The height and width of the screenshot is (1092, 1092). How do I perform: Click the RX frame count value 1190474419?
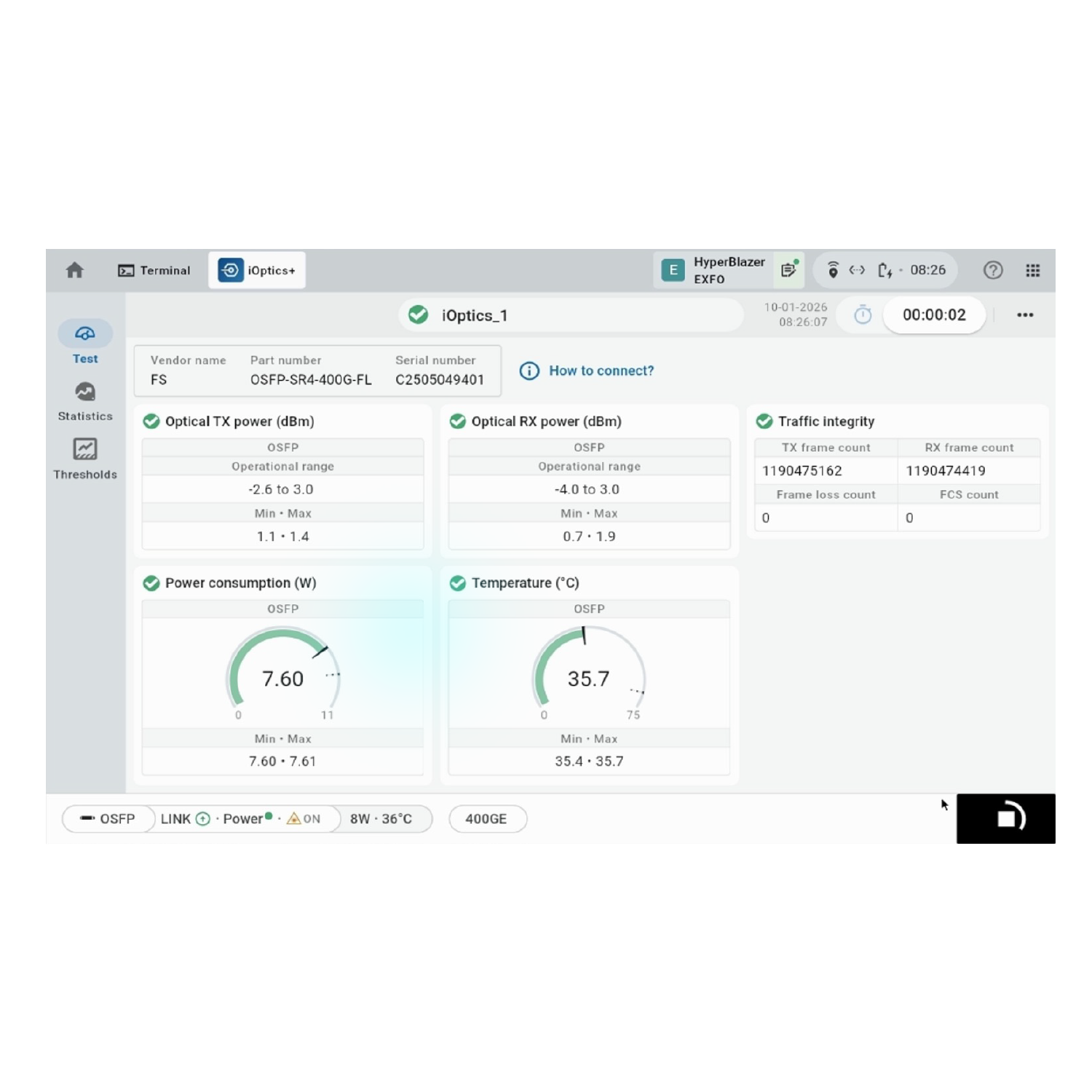946,471
